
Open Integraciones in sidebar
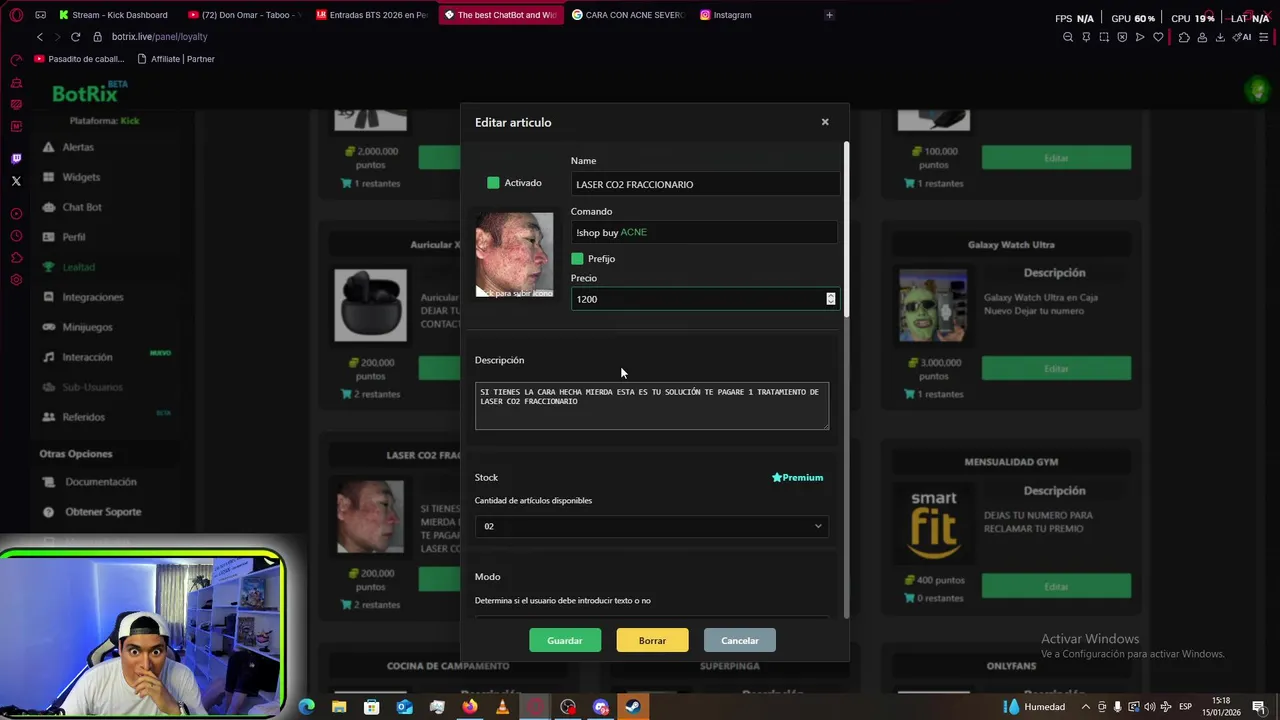pyautogui.click(x=93, y=297)
